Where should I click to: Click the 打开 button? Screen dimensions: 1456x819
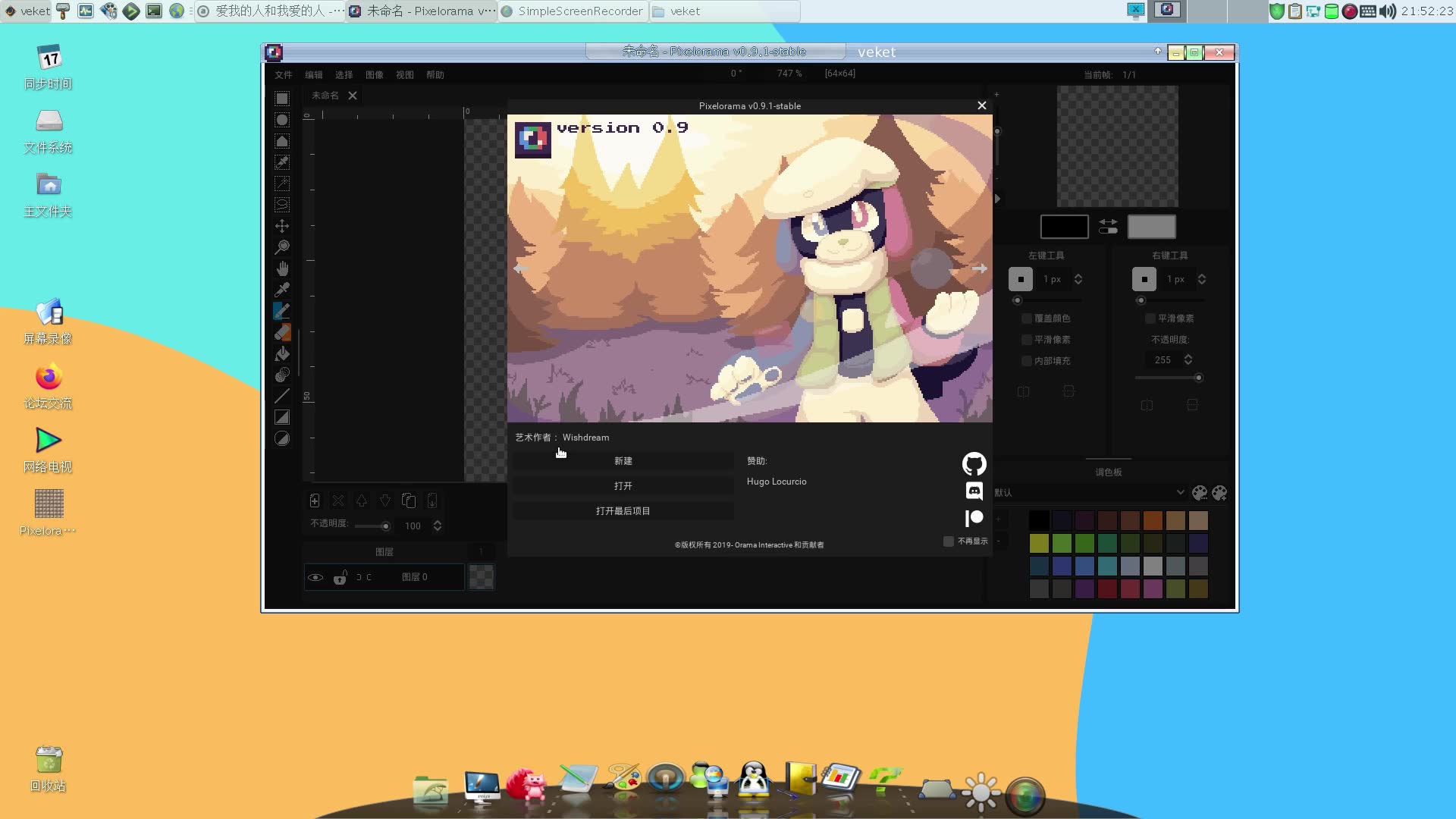point(623,486)
